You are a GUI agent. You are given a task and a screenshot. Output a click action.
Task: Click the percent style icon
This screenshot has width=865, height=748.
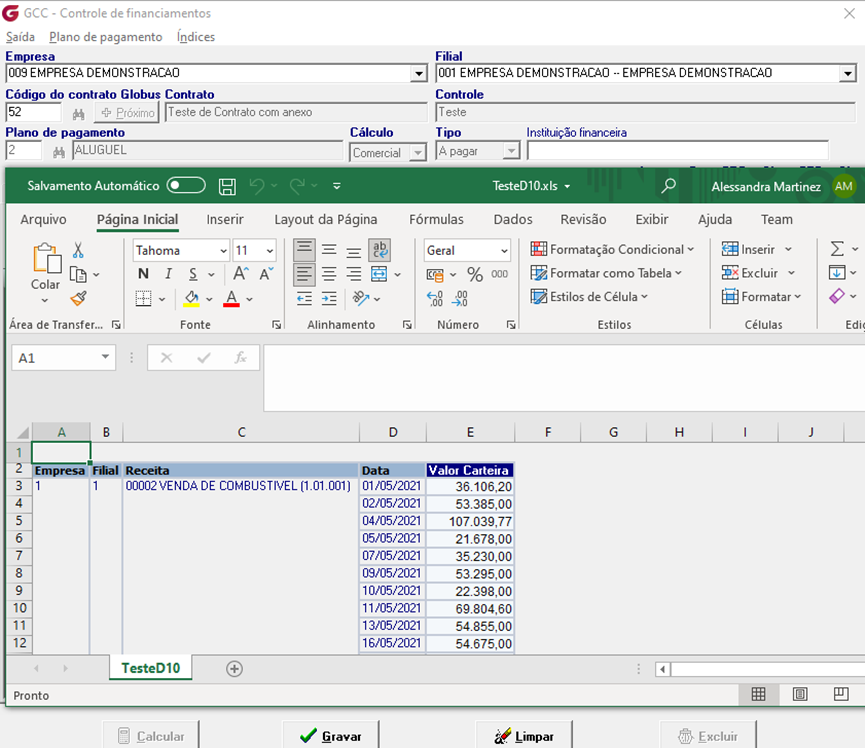click(474, 274)
